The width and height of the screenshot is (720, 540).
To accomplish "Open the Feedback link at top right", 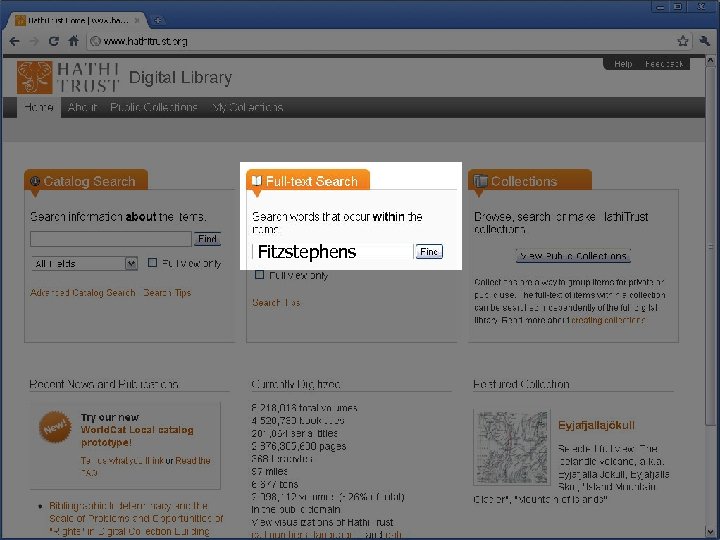I will coord(664,64).
